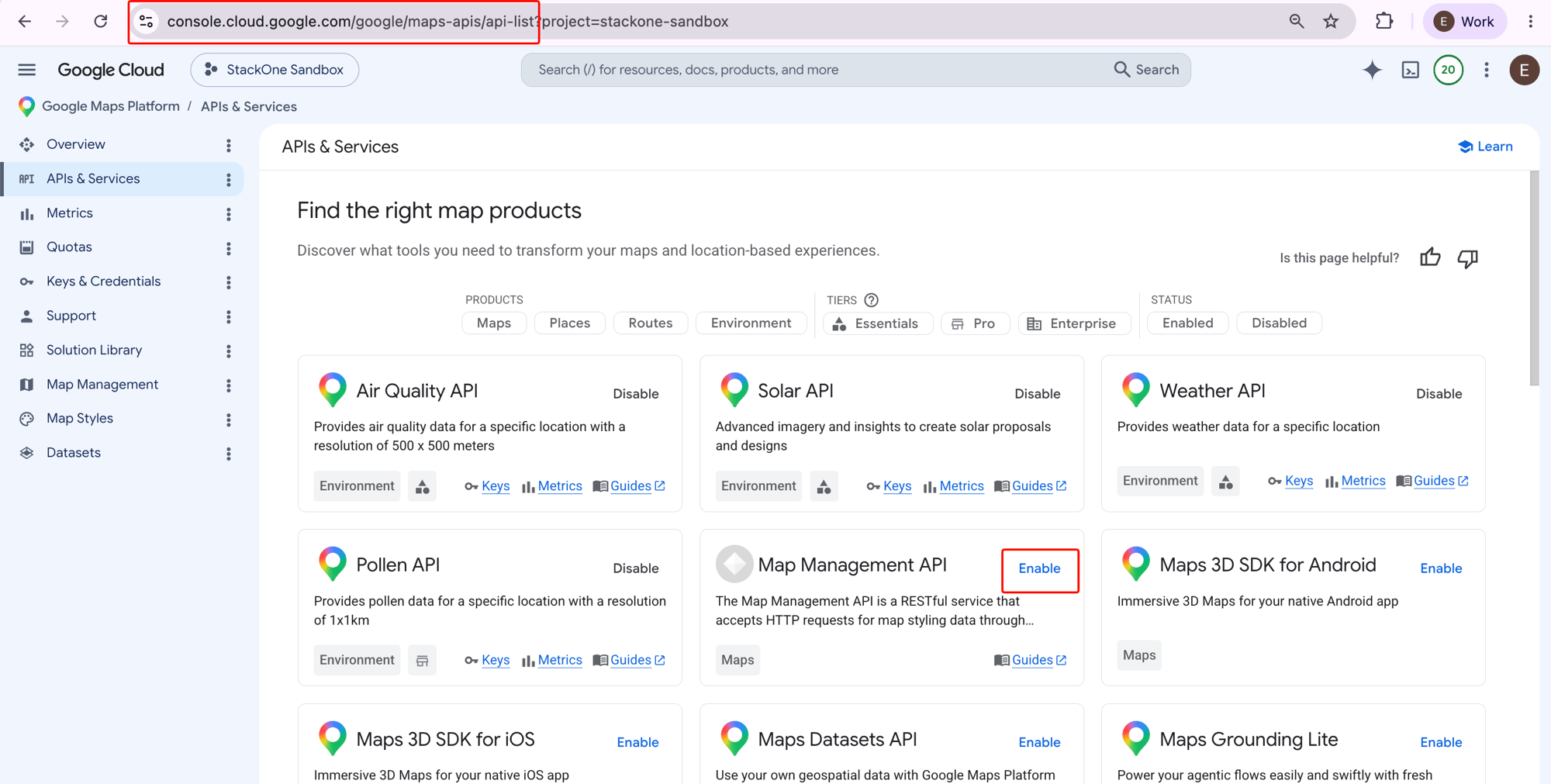1551x784 pixels.
Task: Toggle the Enterprise tier filter chip
Action: pyautogui.click(x=1074, y=323)
